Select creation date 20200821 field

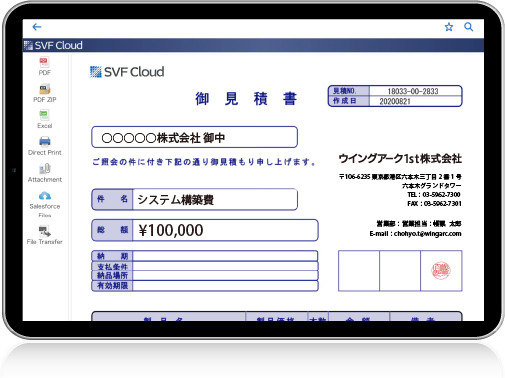[415, 101]
